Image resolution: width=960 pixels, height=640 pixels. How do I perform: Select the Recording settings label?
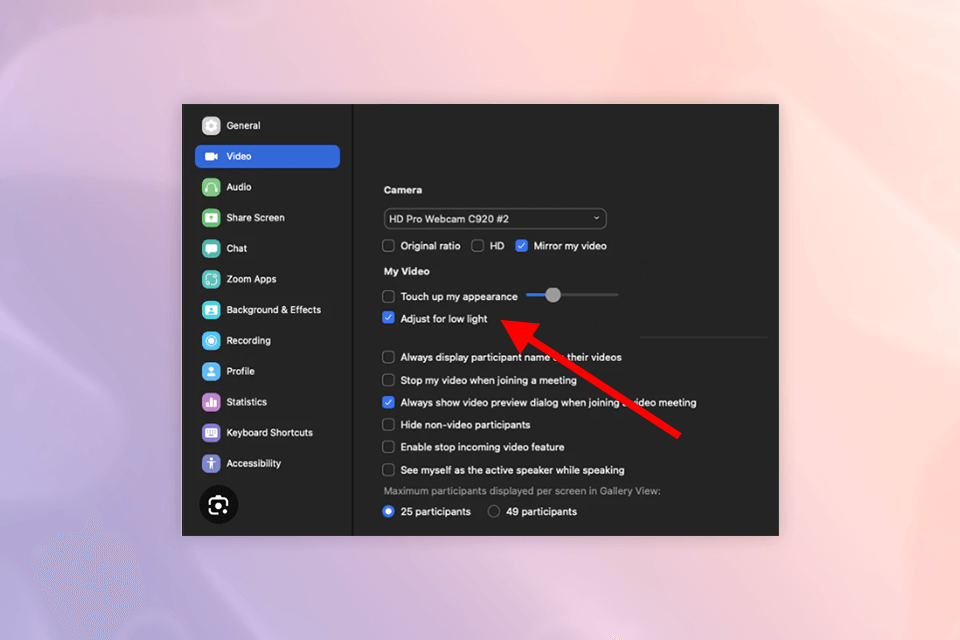(x=249, y=341)
